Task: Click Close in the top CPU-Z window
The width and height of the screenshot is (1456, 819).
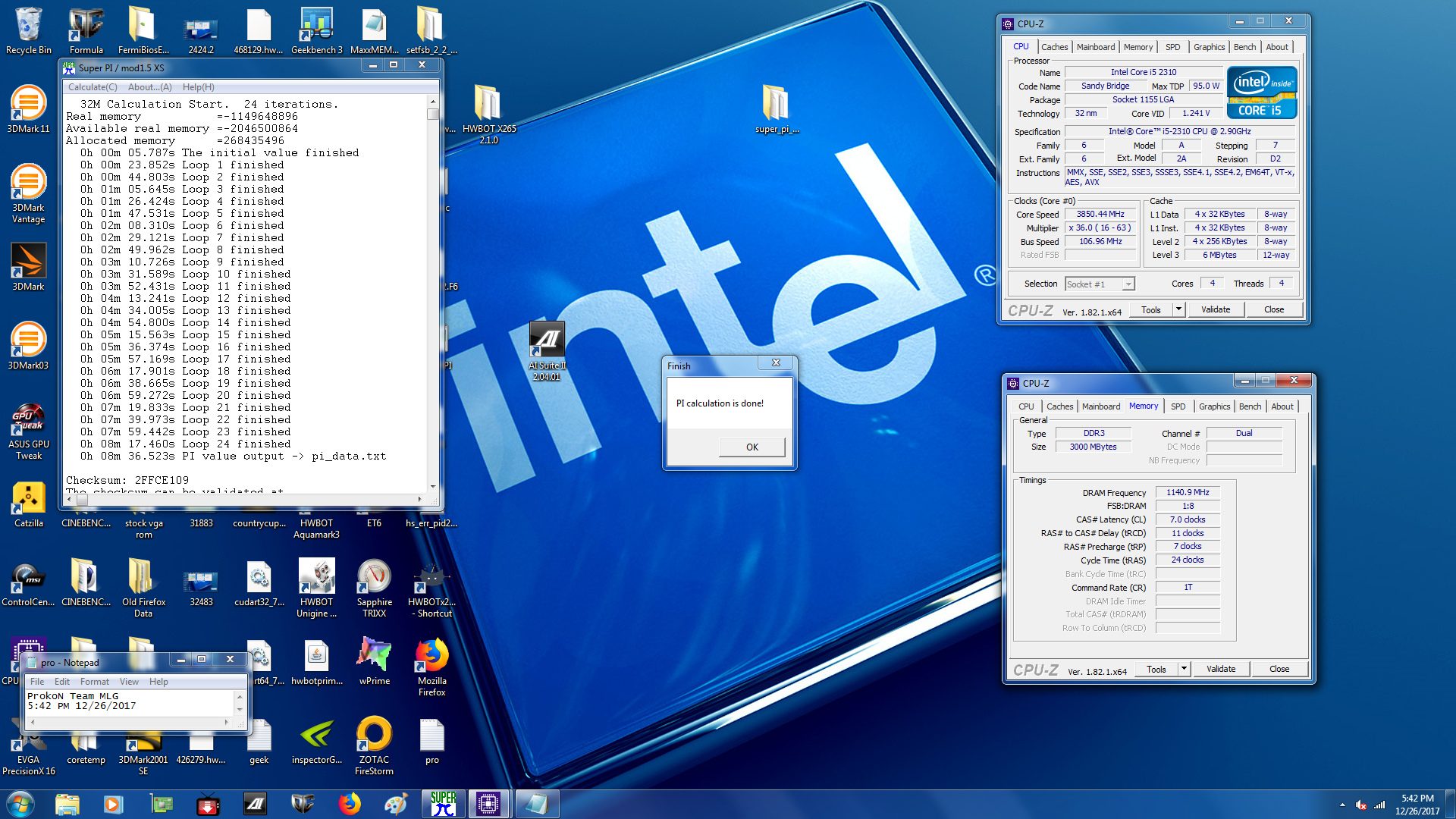Action: (x=1274, y=309)
